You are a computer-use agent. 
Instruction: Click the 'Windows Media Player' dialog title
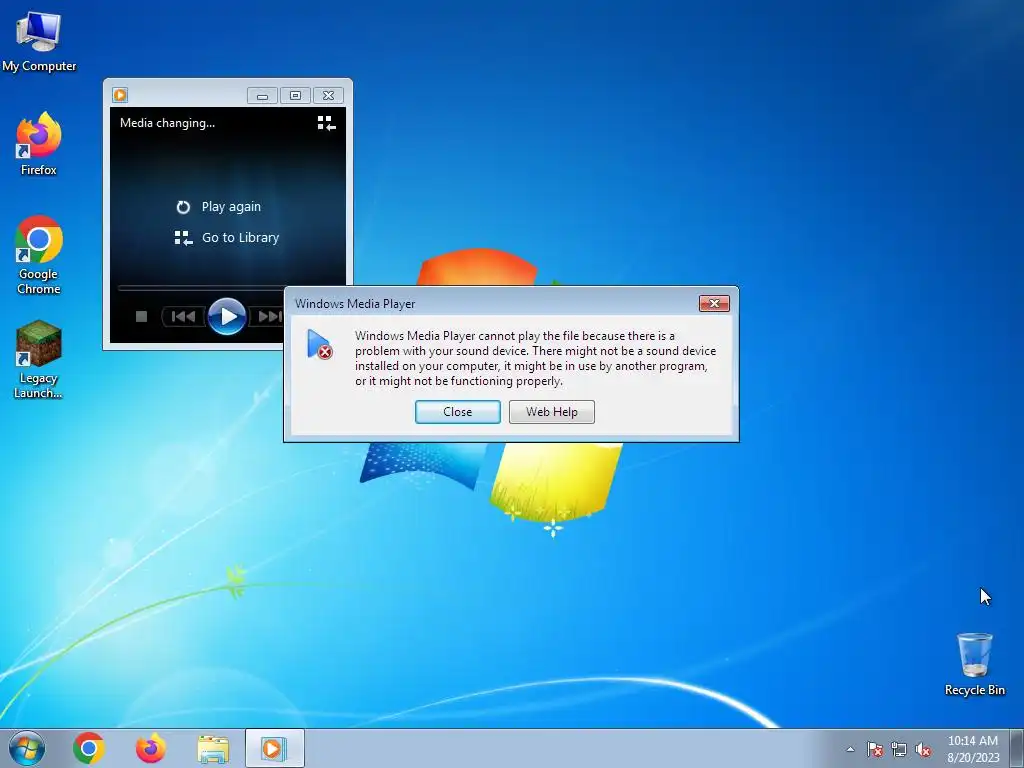pos(355,304)
